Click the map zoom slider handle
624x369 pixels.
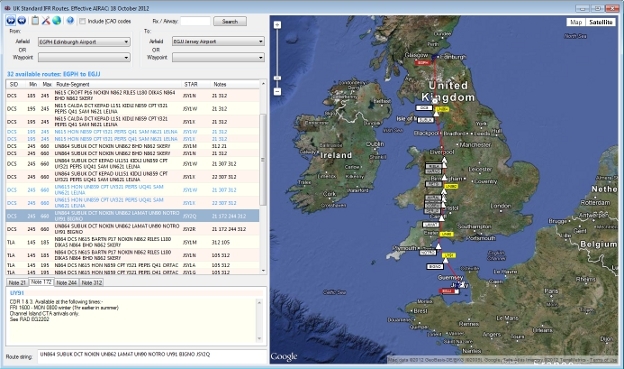[x=277, y=78]
